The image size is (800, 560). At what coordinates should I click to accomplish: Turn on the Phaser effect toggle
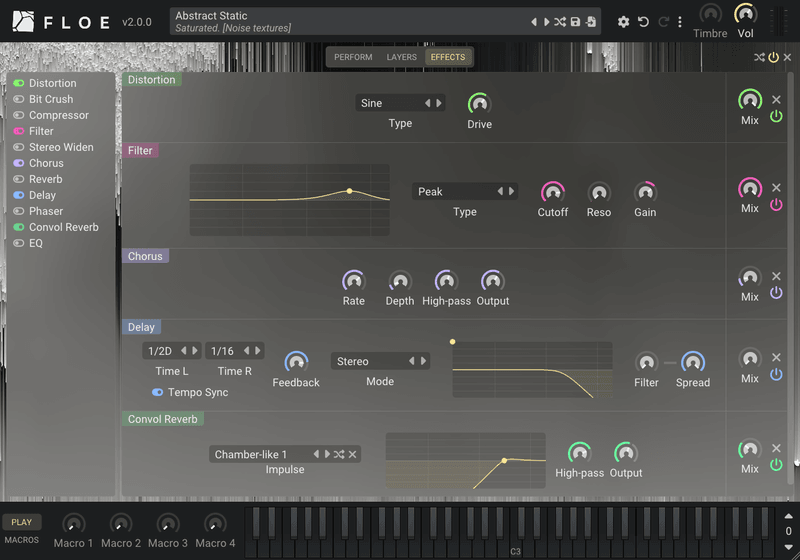(x=19, y=211)
